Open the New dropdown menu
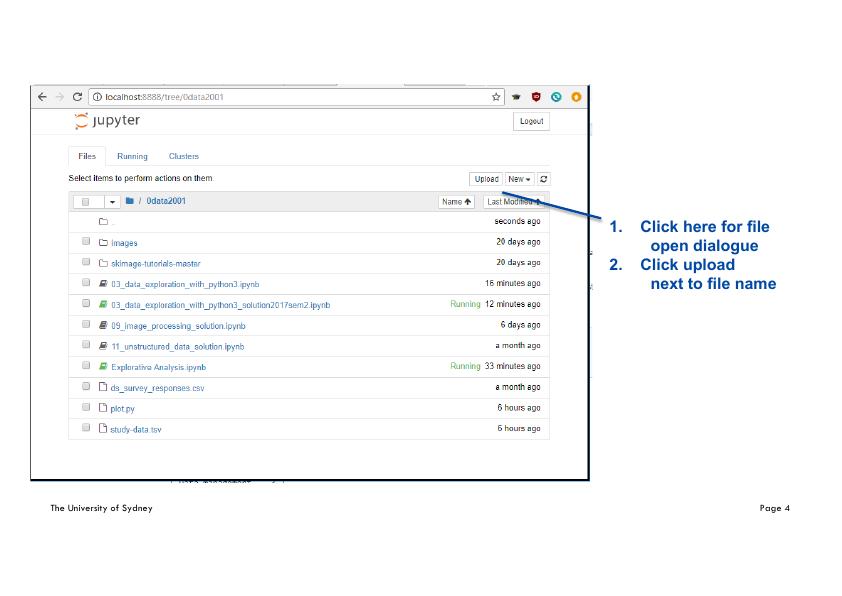Viewport: 842px width, 596px height. tap(519, 179)
